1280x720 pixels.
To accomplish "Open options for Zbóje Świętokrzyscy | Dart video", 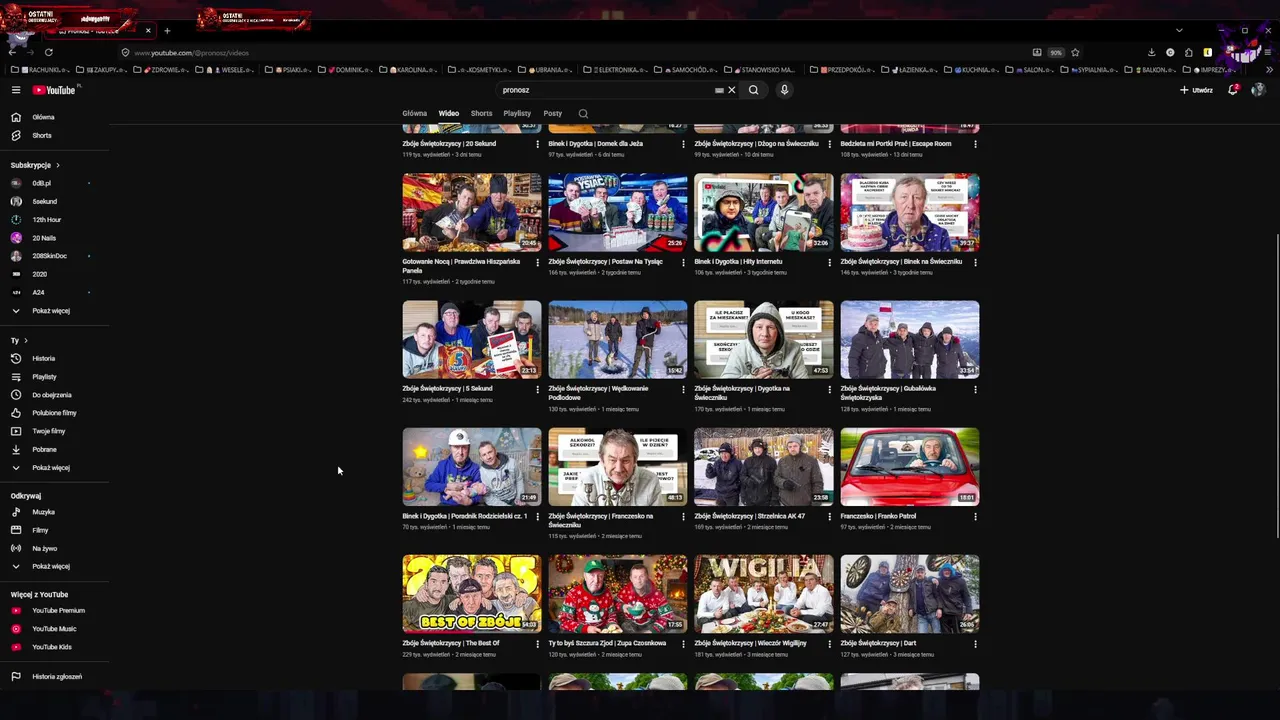I will 975,644.
